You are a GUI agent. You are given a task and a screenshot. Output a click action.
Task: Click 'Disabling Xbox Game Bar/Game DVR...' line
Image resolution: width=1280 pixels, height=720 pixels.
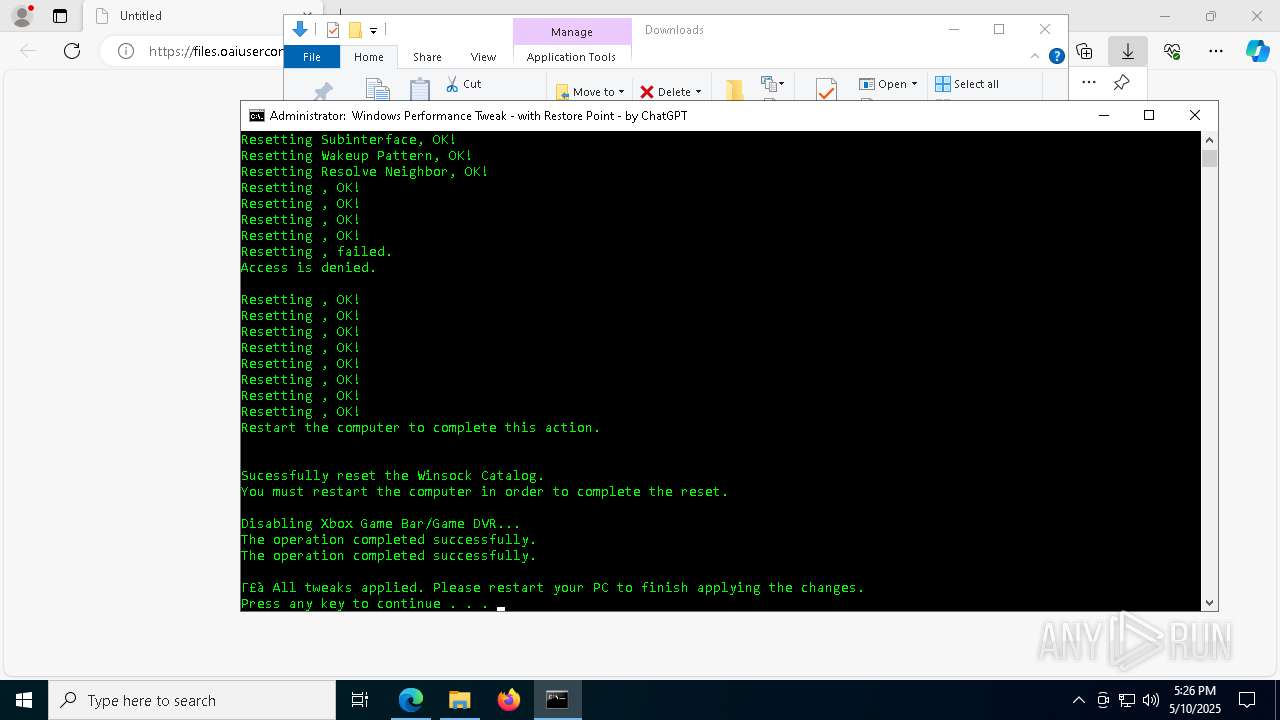[381, 523]
